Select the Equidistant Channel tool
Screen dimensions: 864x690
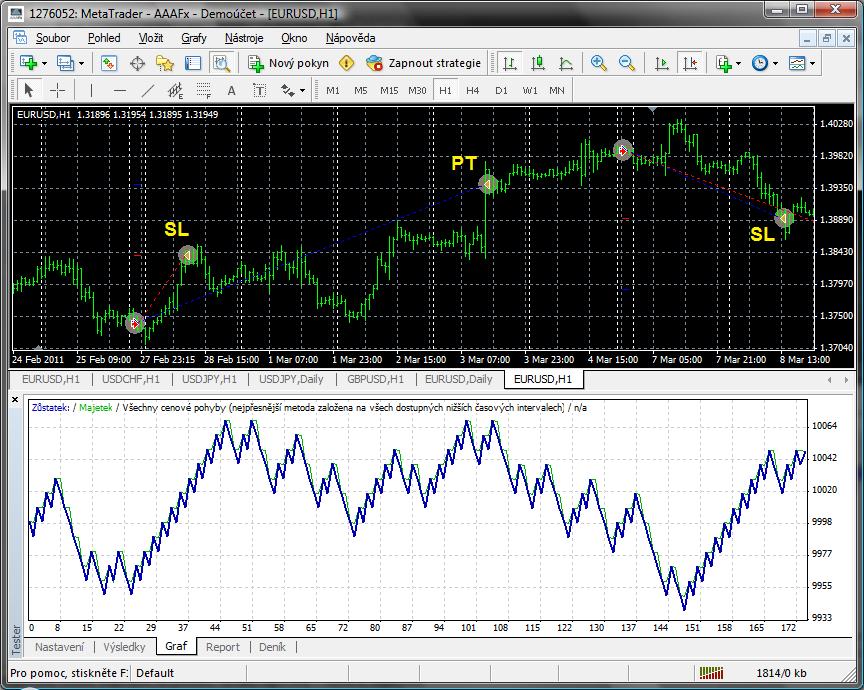pyautogui.click(x=175, y=90)
